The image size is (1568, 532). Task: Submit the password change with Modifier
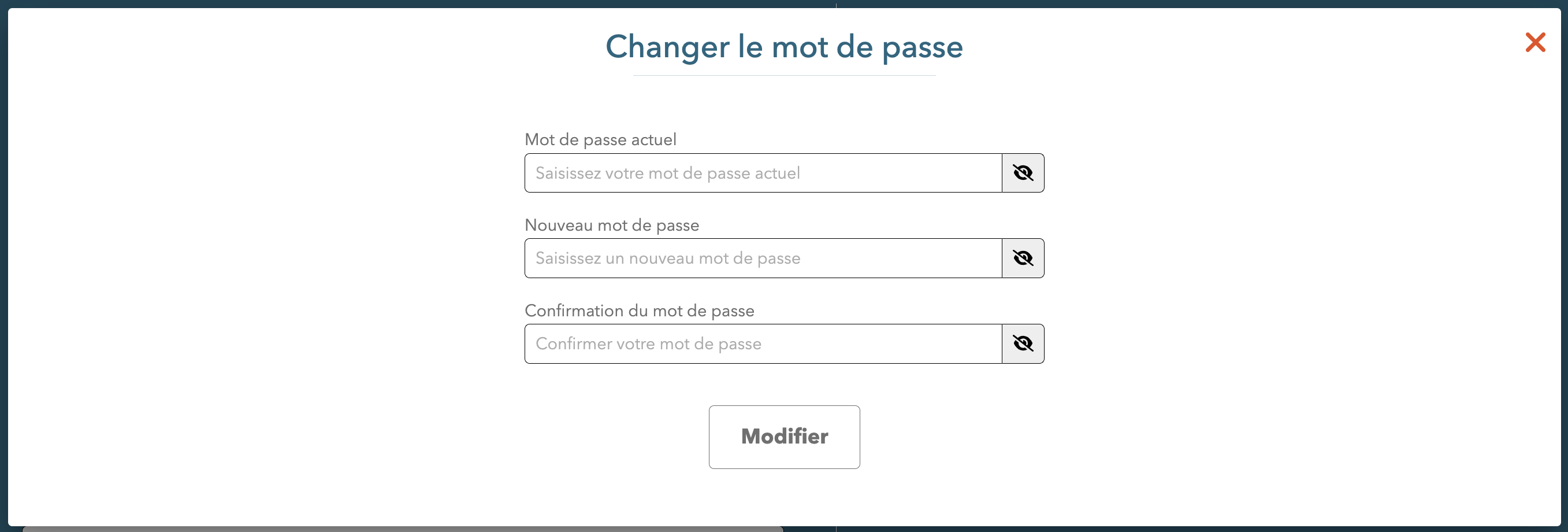point(784,437)
